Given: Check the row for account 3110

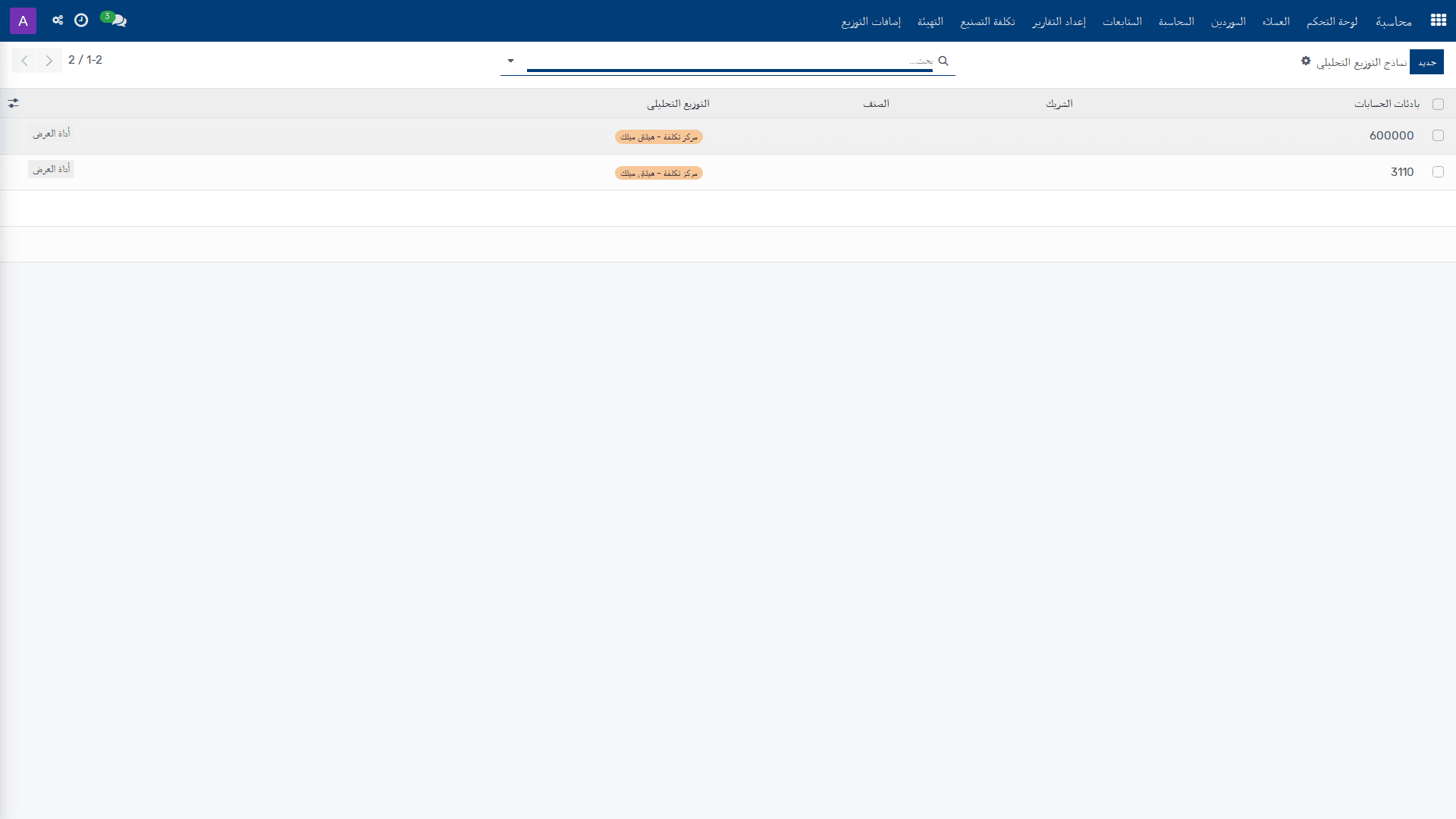Looking at the screenshot, I should (1438, 172).
